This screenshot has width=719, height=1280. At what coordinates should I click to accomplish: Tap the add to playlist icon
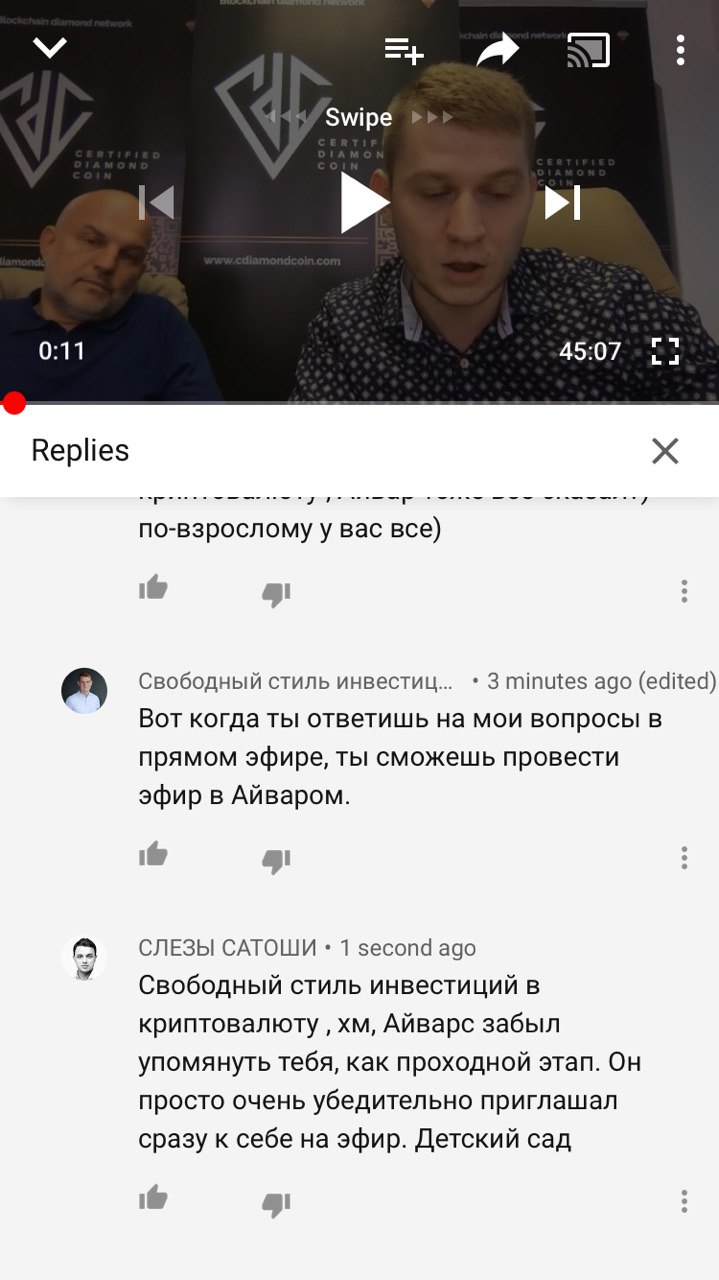point(404,50)
